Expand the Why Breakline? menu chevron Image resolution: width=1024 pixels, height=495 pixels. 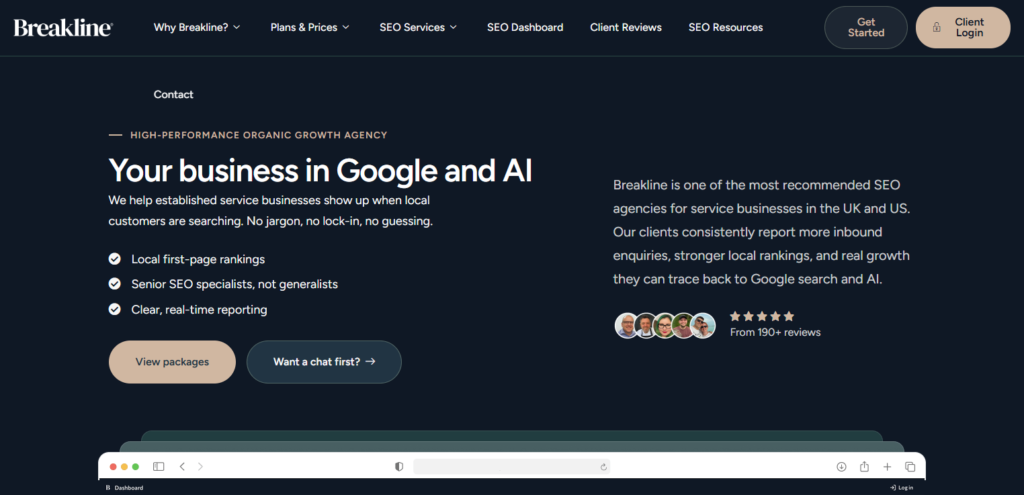(x=236, y=27)
